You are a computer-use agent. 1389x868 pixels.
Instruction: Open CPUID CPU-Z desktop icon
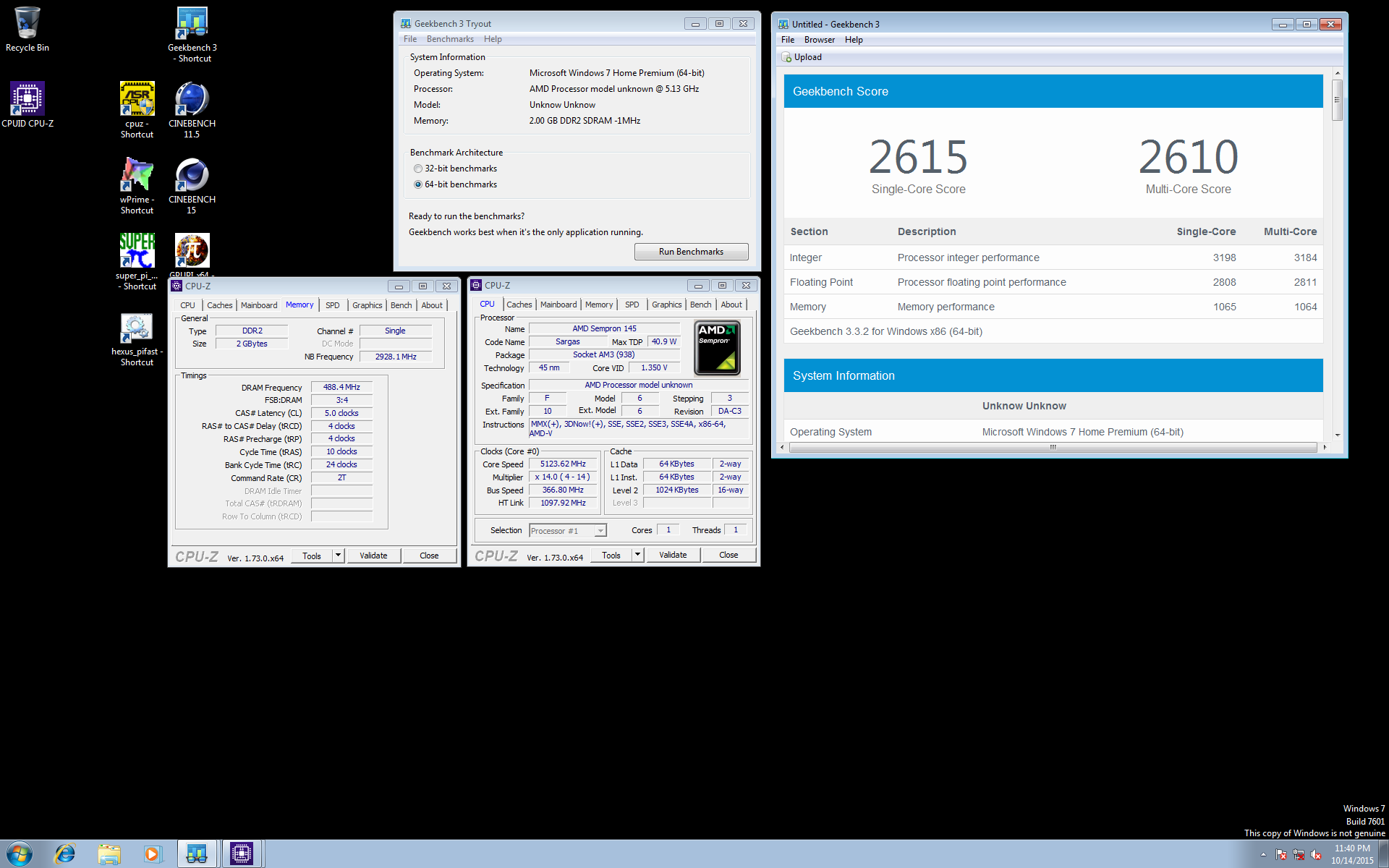pos(27,104)
